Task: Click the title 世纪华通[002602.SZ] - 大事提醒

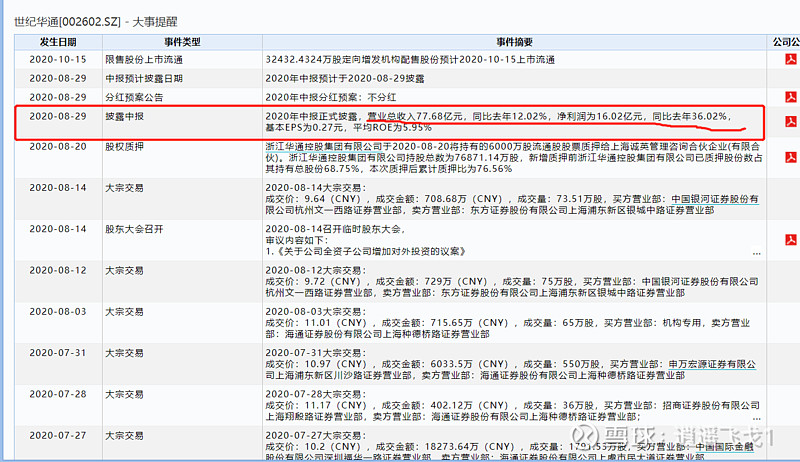Action: point(95,21)
